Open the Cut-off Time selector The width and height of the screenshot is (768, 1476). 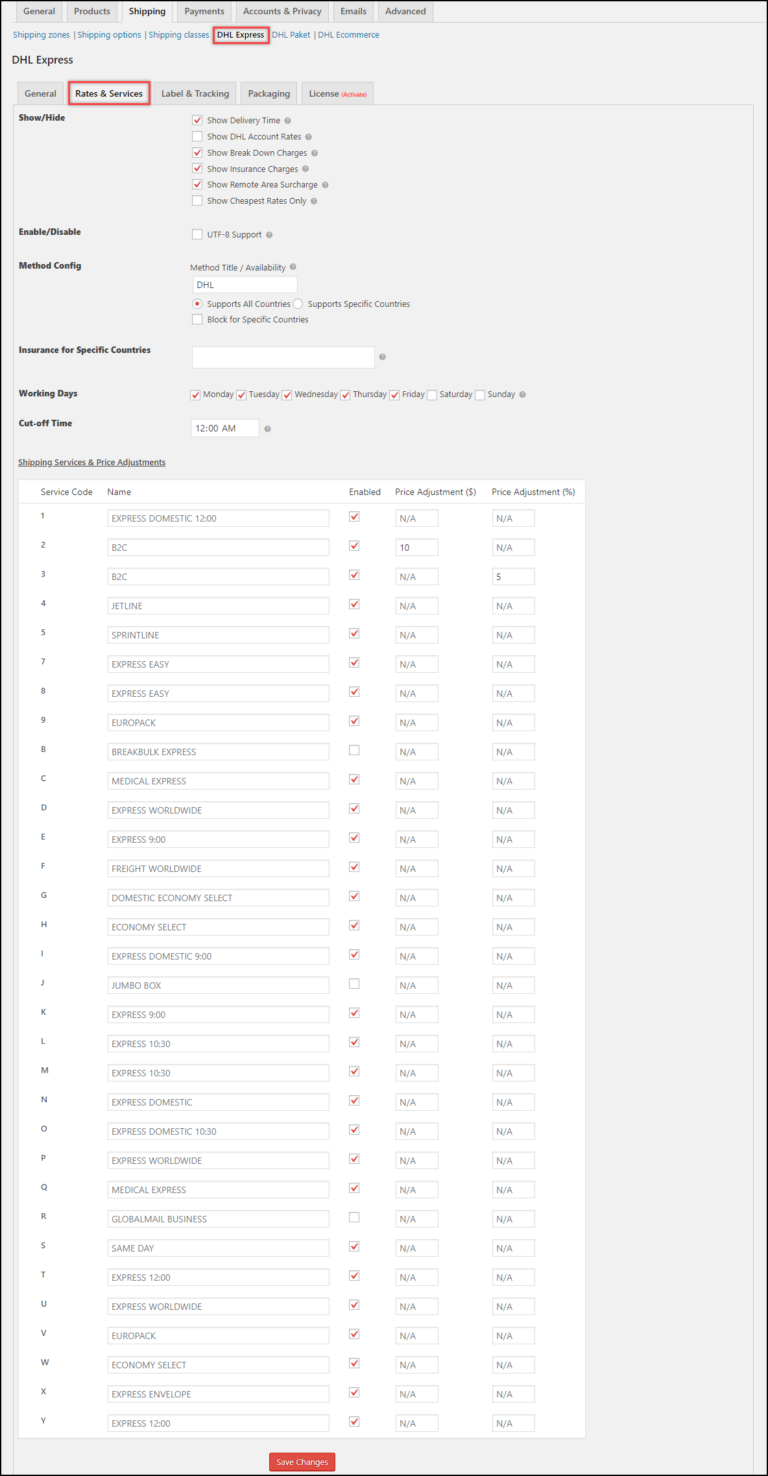pyautogui.click(x=225, y=428)
